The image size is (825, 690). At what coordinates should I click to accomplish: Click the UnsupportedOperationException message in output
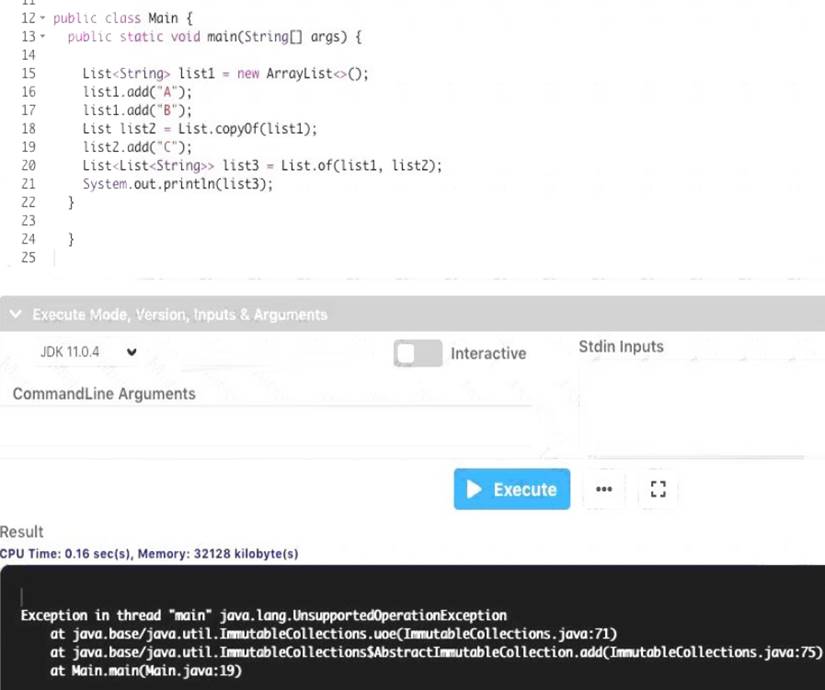tap(264, 615)
